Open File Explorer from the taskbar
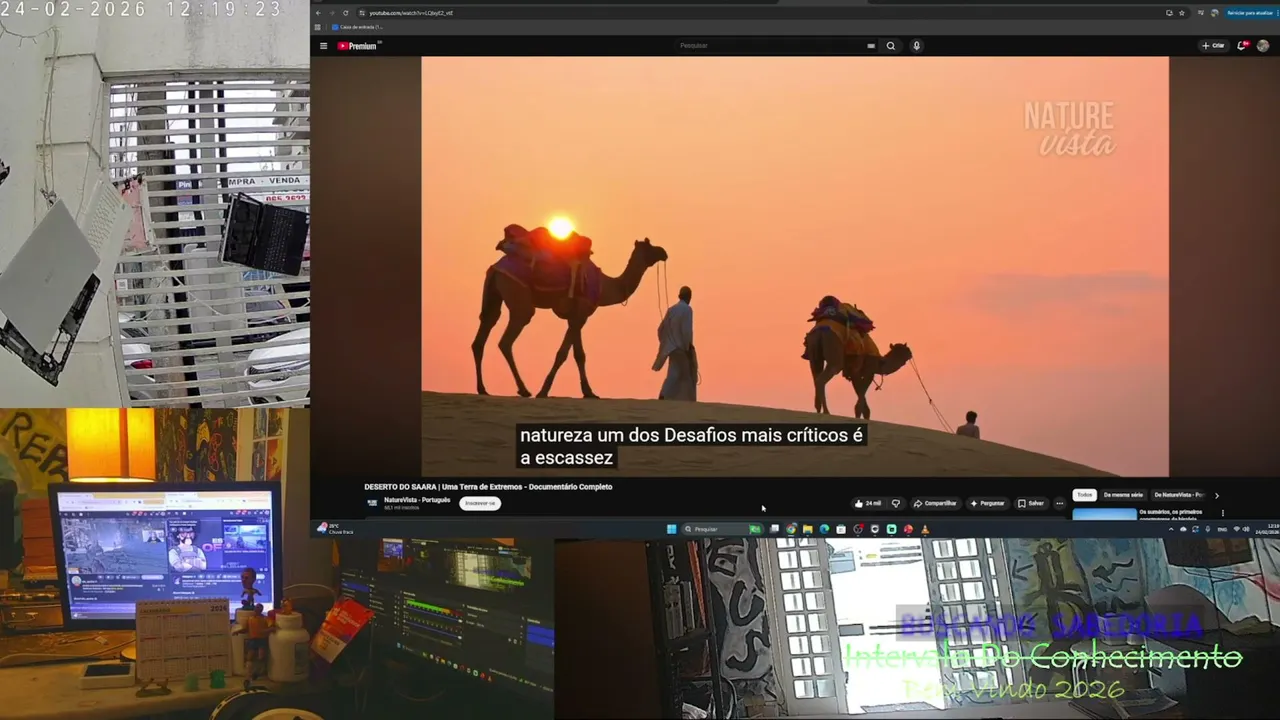1280x720 pixels. pos(808,529)
